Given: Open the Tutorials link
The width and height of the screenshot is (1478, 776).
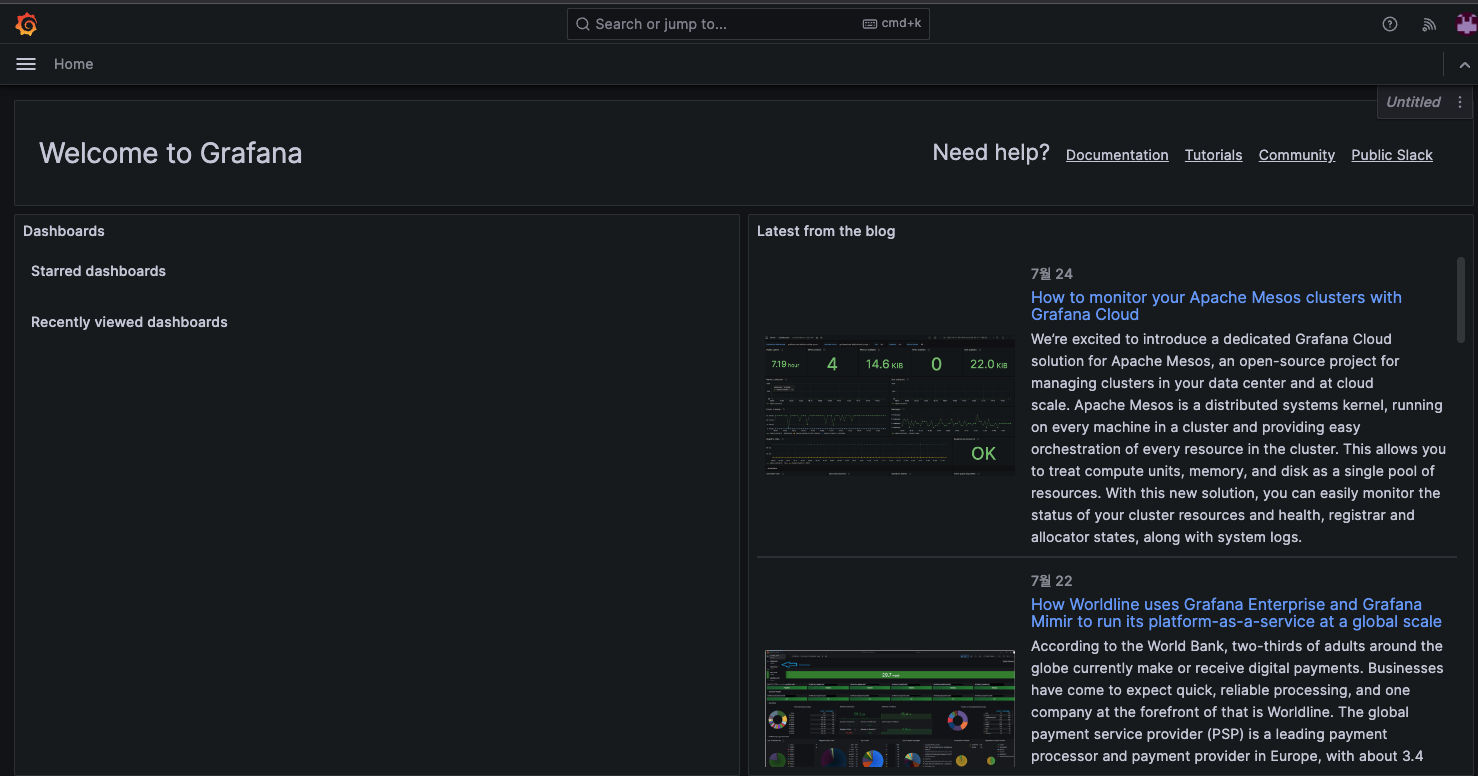Looking at the screenshot, I should [x=1213, y=155].
